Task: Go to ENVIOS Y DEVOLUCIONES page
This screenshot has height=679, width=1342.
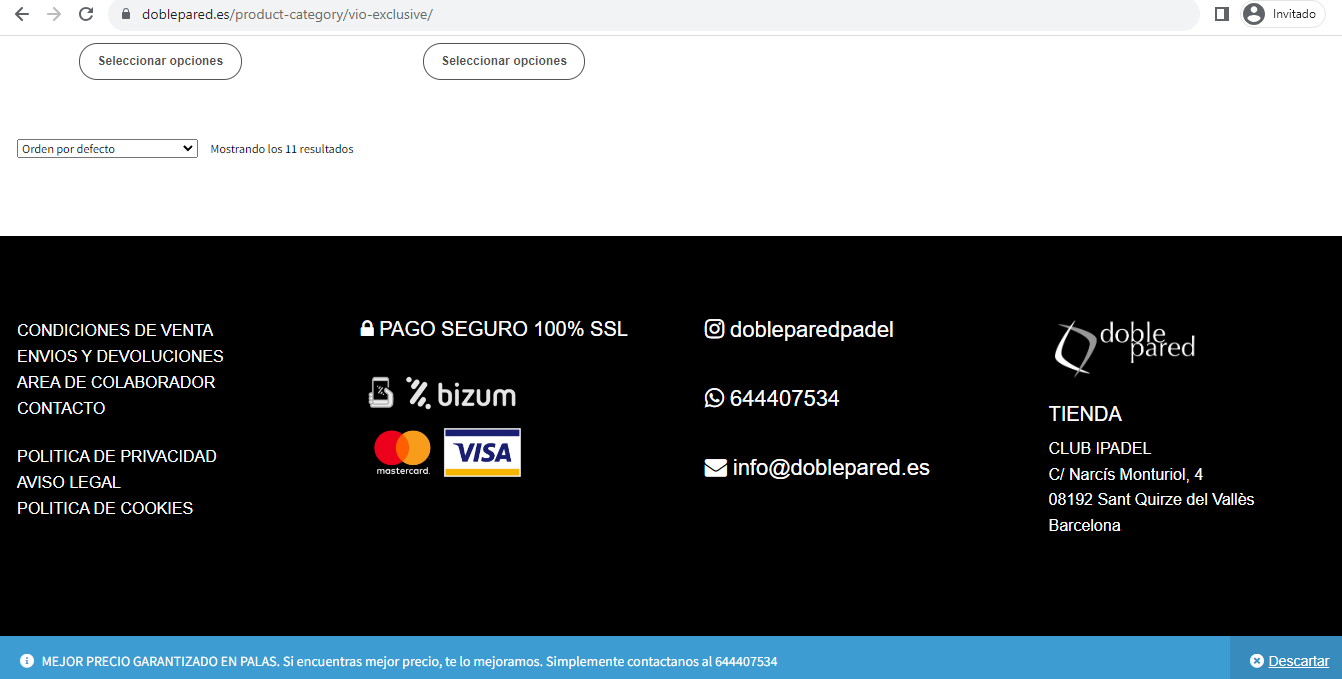Action: point(120,356)
